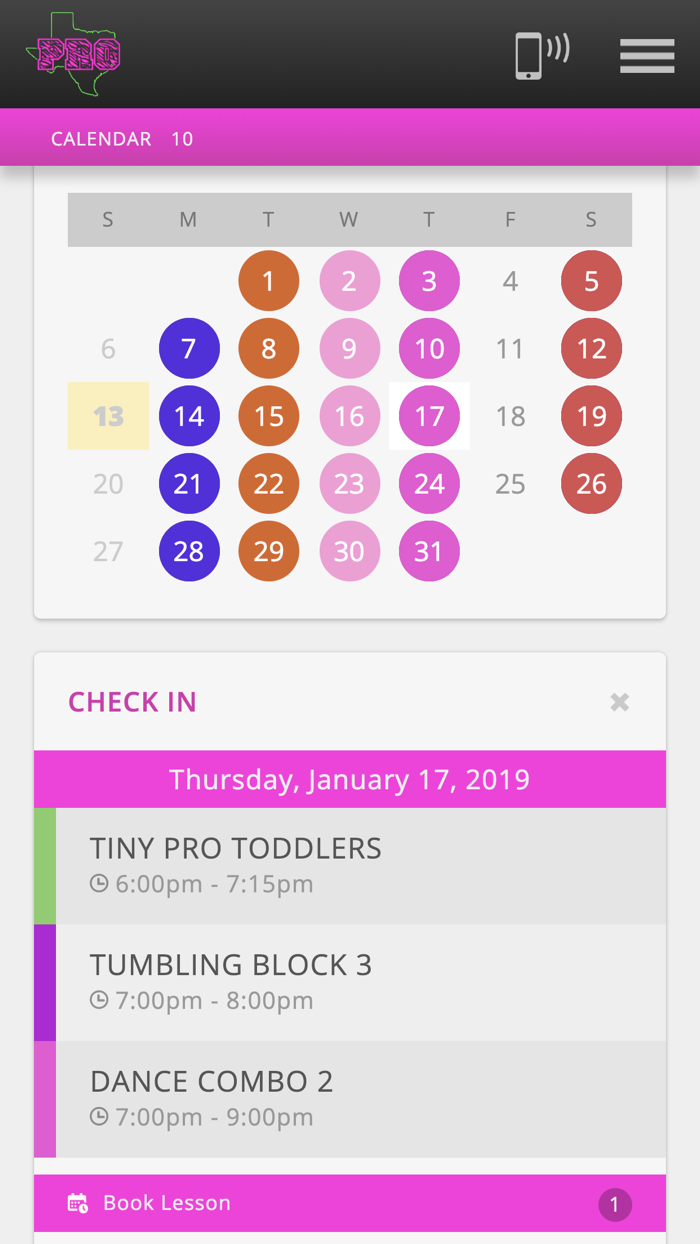Image resolution: width=700 pixels, height=1244 pixels.
Task: Dismiss the CHECK IN panel
Action: (620, 701)
